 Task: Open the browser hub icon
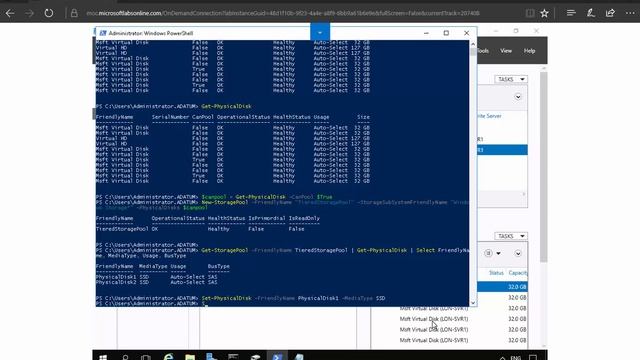(x=571, y=13)
